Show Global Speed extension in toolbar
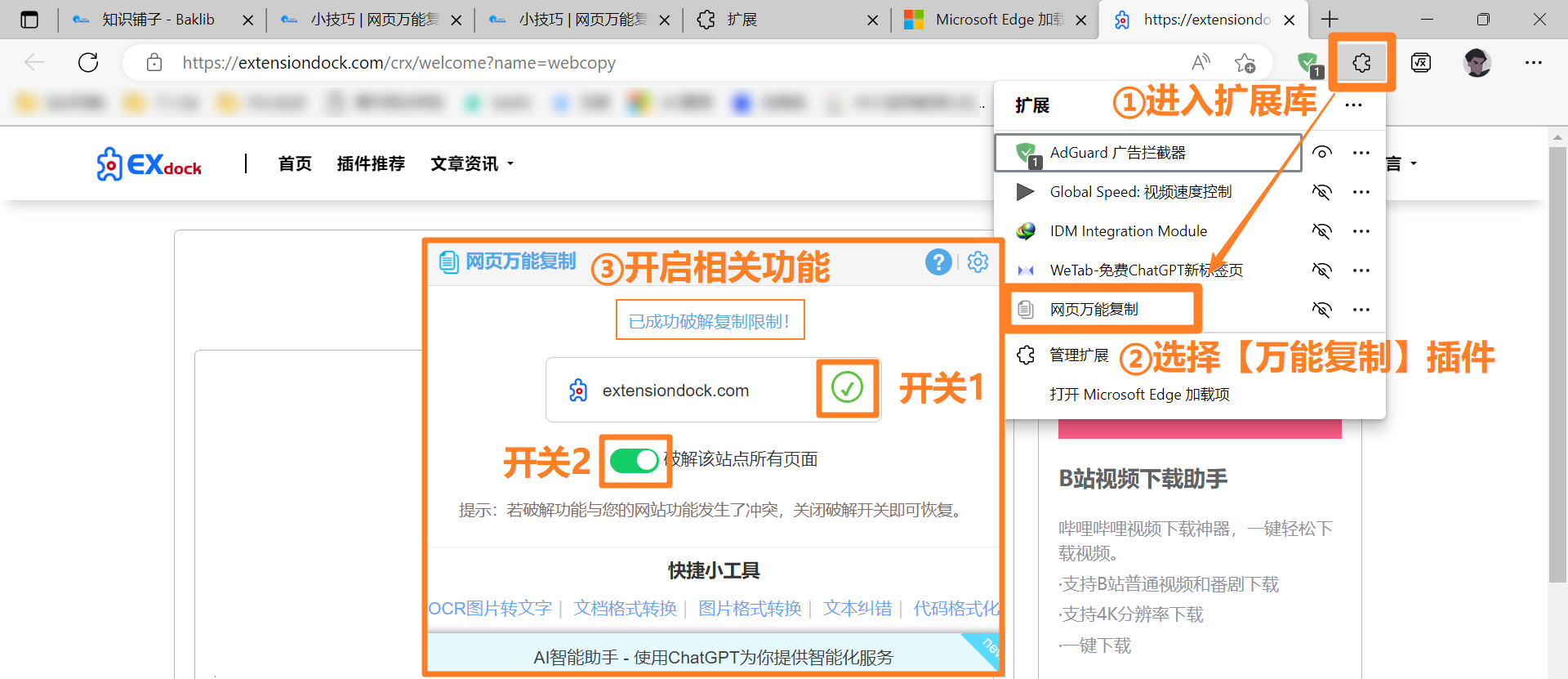The height and width of the screenshot is (679, 1568). 1321,192
